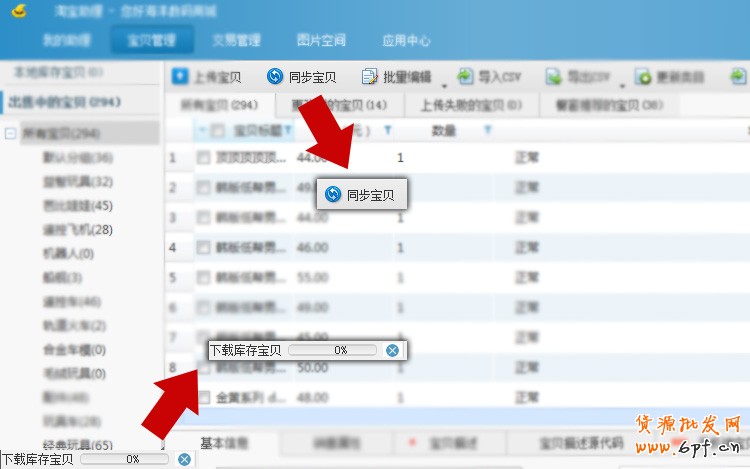Click the 上传宝贝 upload icon in toolbar

click(x=180, y=77)
